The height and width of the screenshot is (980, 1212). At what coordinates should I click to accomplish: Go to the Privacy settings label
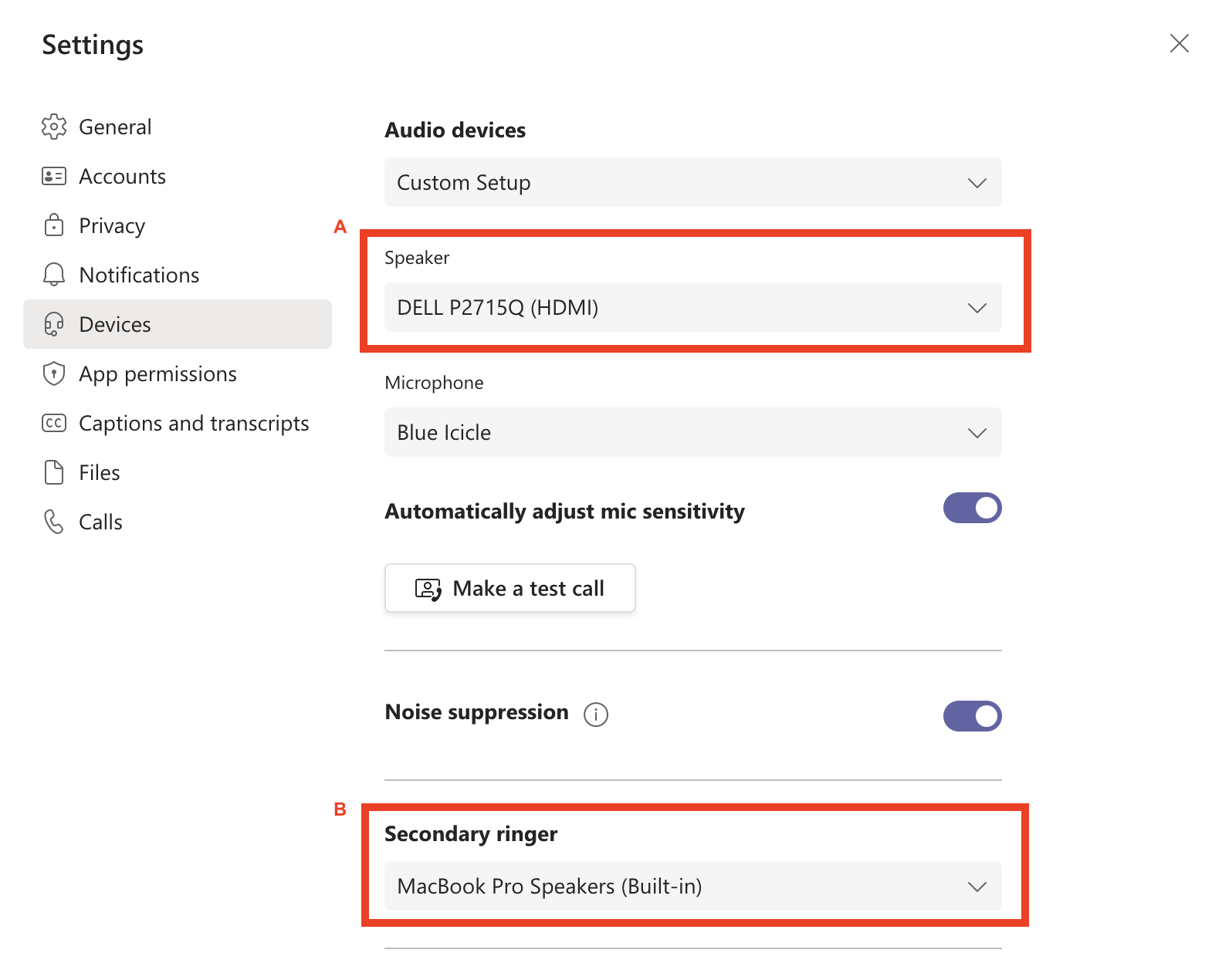(112, 225)
